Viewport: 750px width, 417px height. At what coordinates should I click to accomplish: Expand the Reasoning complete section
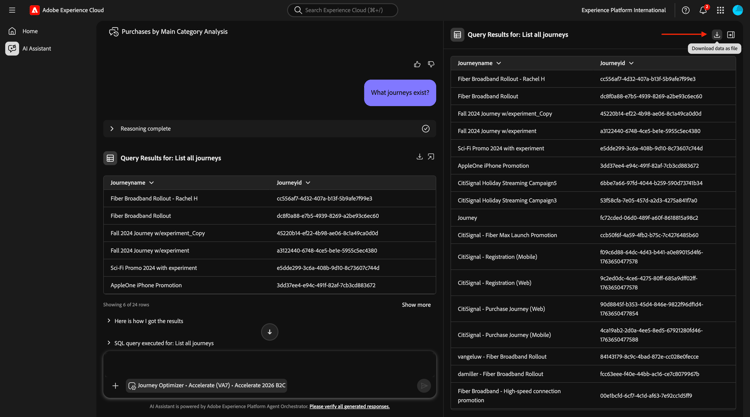112,129
